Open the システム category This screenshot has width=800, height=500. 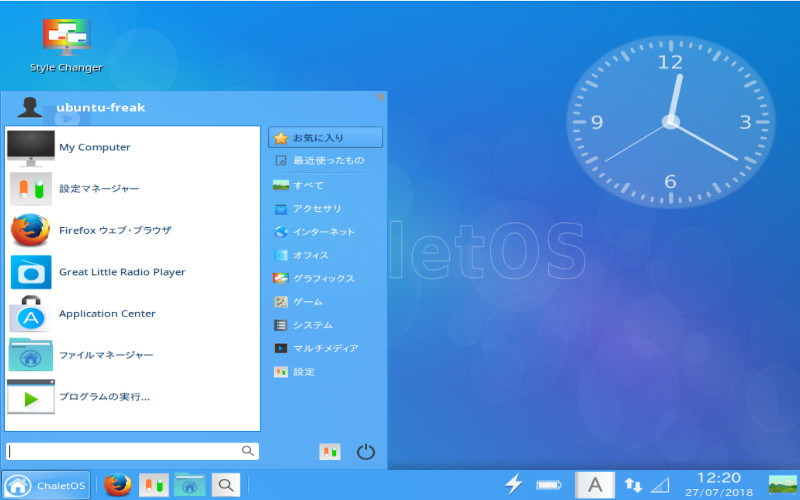point(326,325)
